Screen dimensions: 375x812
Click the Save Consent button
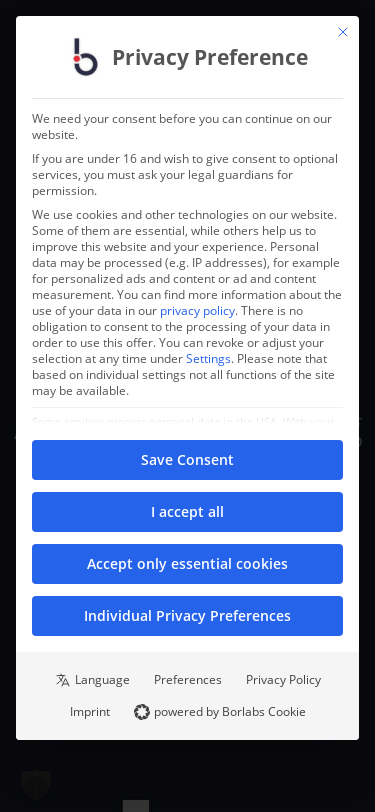click(x=188, y=460)
